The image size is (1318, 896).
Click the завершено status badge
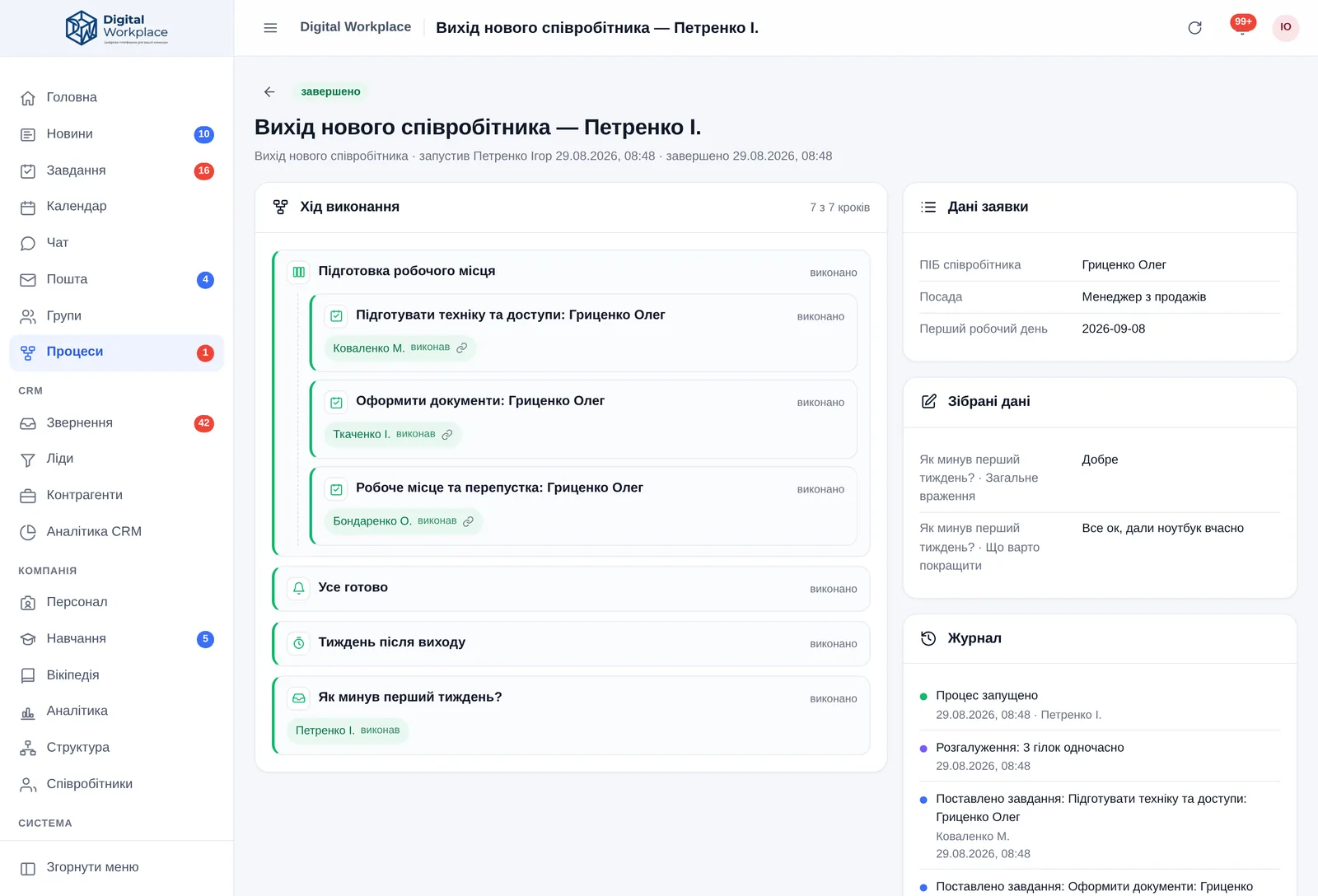coord(330,91)
